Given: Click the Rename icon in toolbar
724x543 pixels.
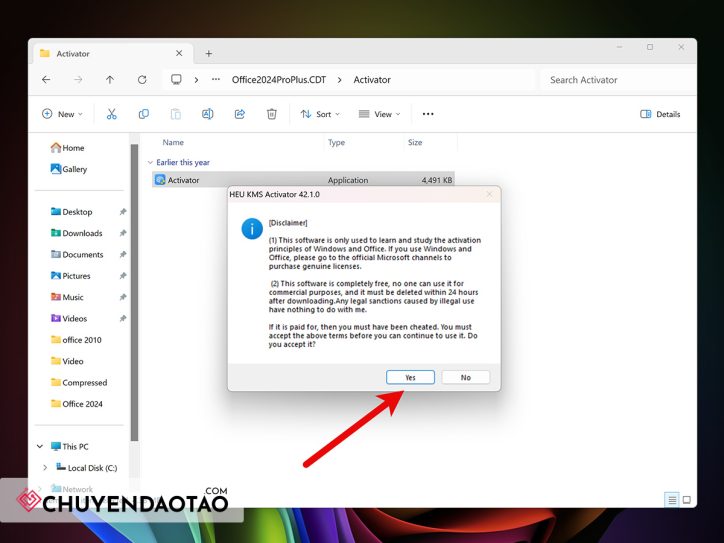Looking at the screenshot, I should coord(207,114).
